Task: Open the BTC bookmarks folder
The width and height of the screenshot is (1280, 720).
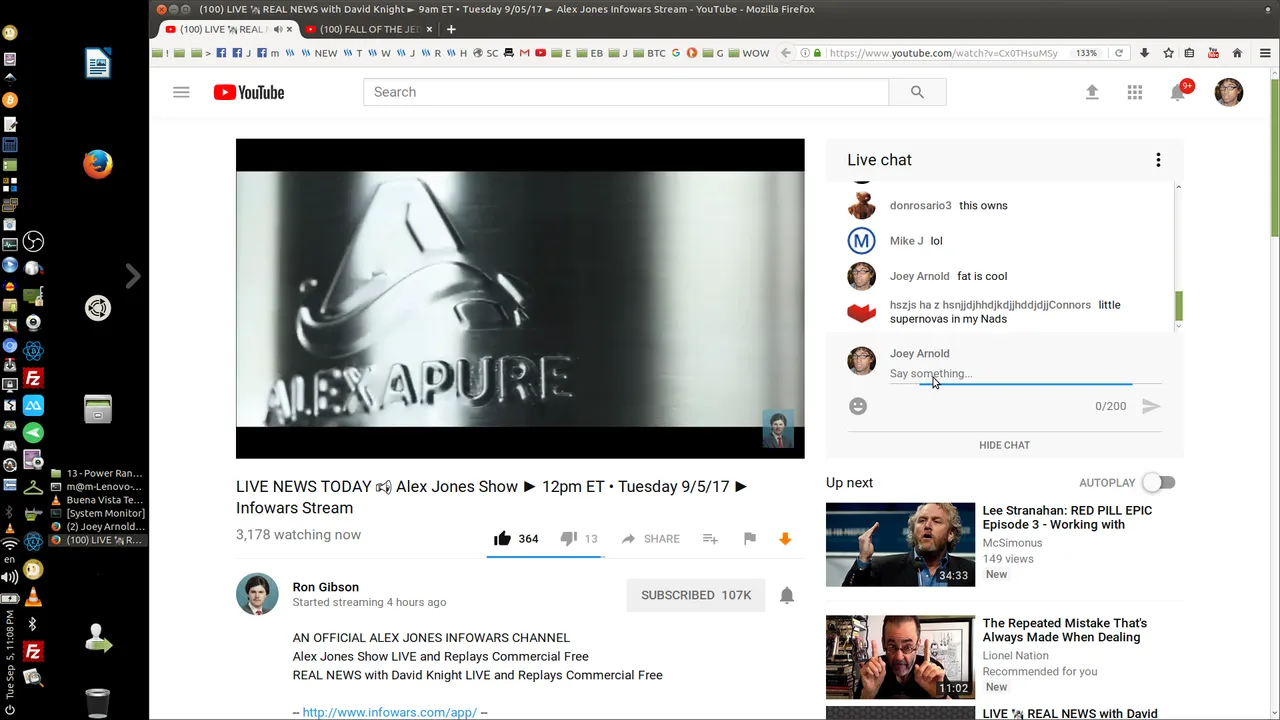Action: (x=648, y=53)
